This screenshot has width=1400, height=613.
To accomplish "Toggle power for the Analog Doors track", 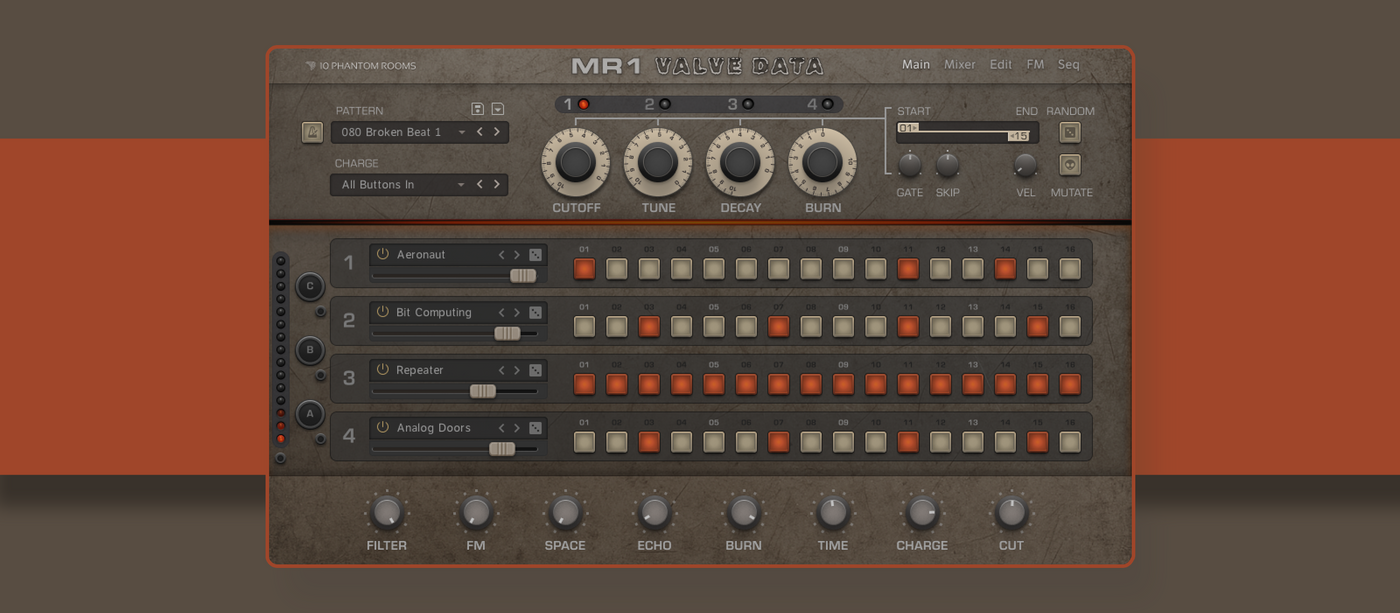I will pos(382,427).
